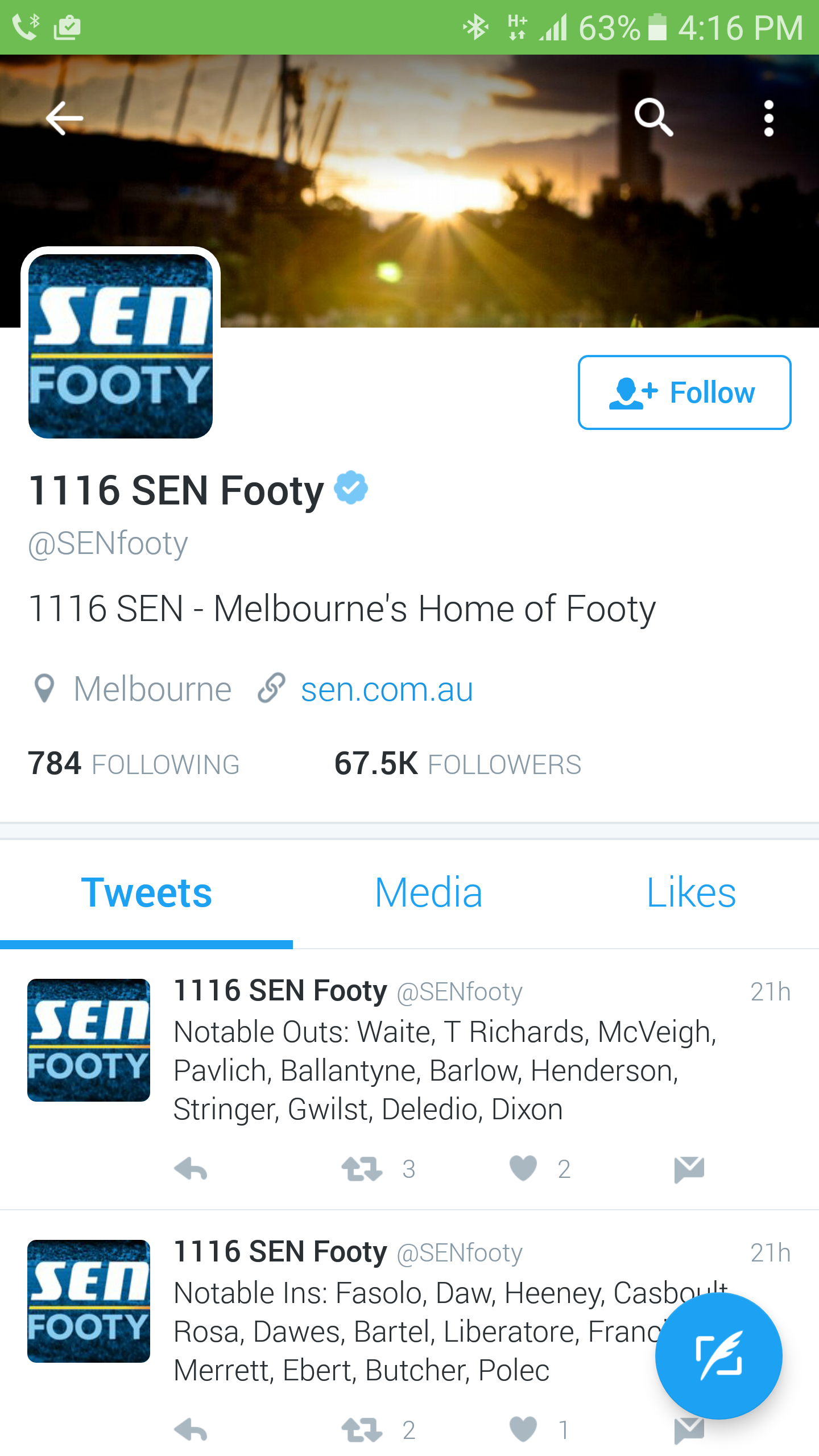Retweet the Notable Outs tweet
This screenshot has height=1456, width=819.
[x=362, y=1169]
